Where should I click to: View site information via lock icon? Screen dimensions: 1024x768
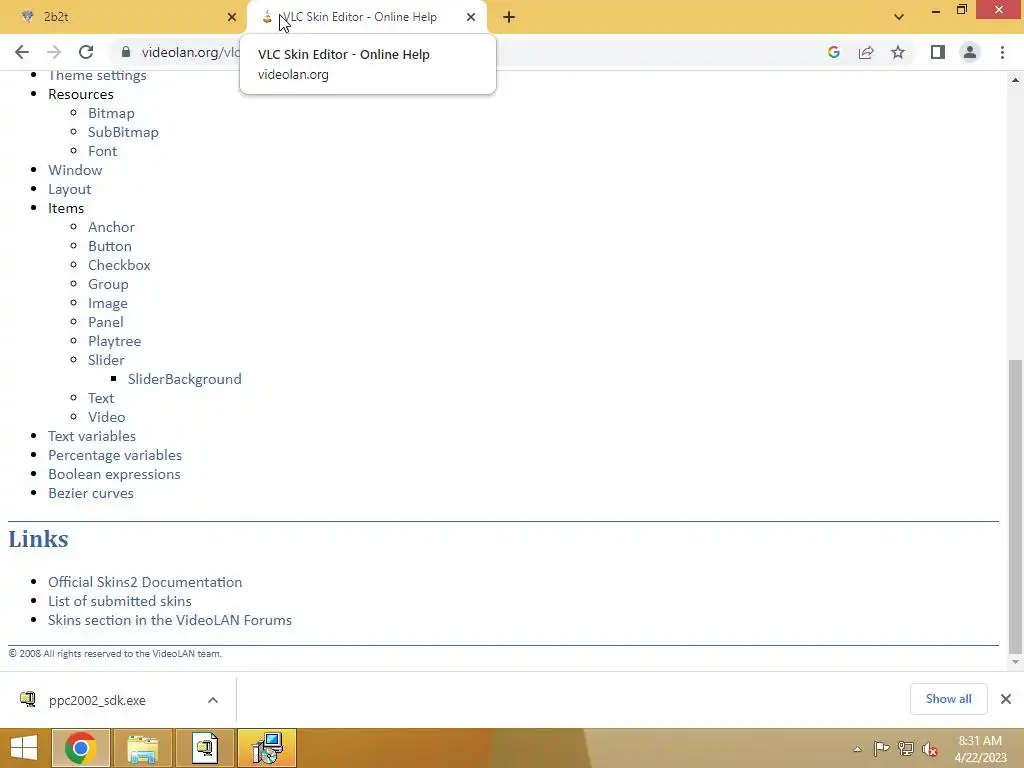[x=126, y=52]
